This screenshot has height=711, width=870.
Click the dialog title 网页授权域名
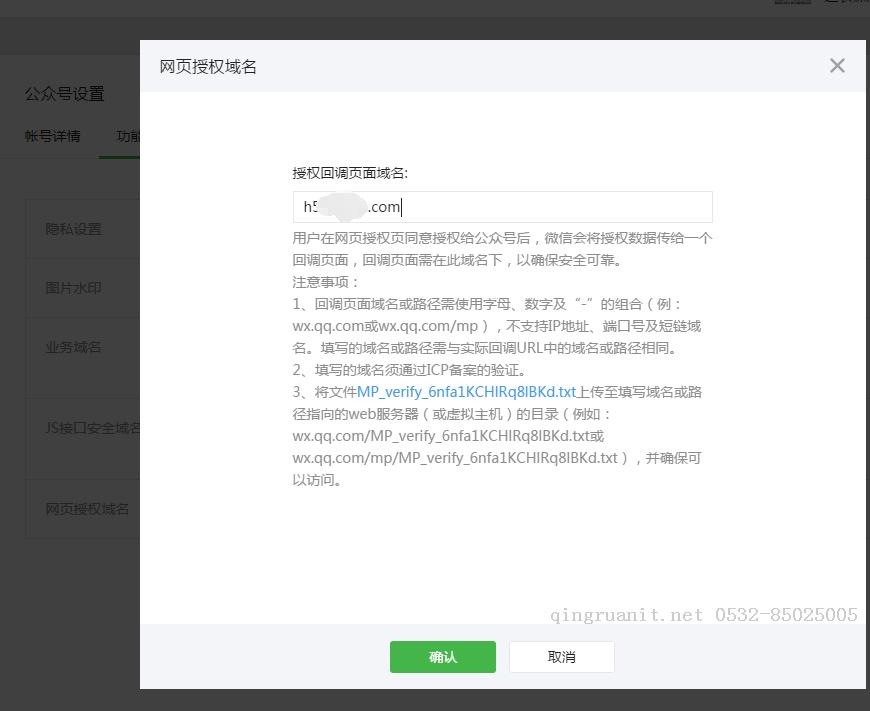(207, 66)
